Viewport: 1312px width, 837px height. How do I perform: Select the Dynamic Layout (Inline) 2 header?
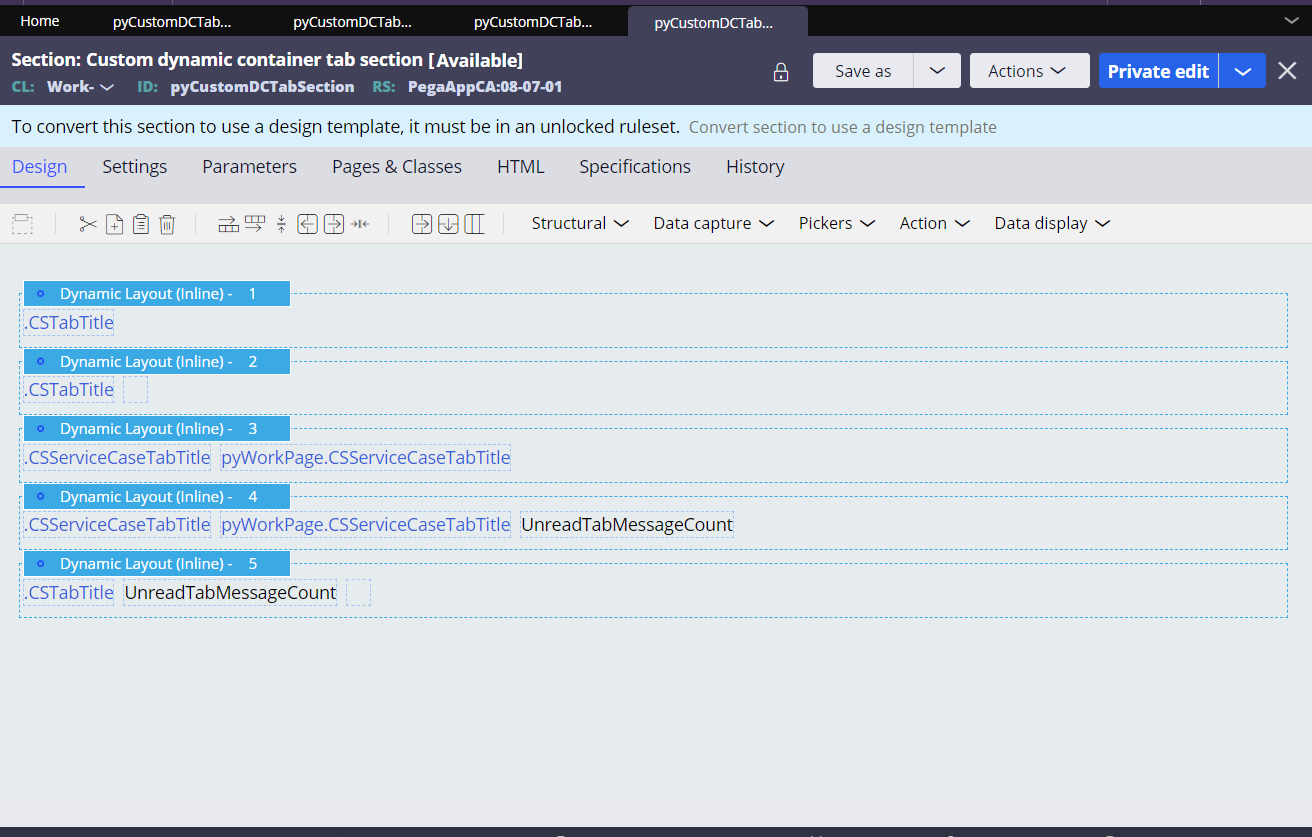tap(157, 361)
